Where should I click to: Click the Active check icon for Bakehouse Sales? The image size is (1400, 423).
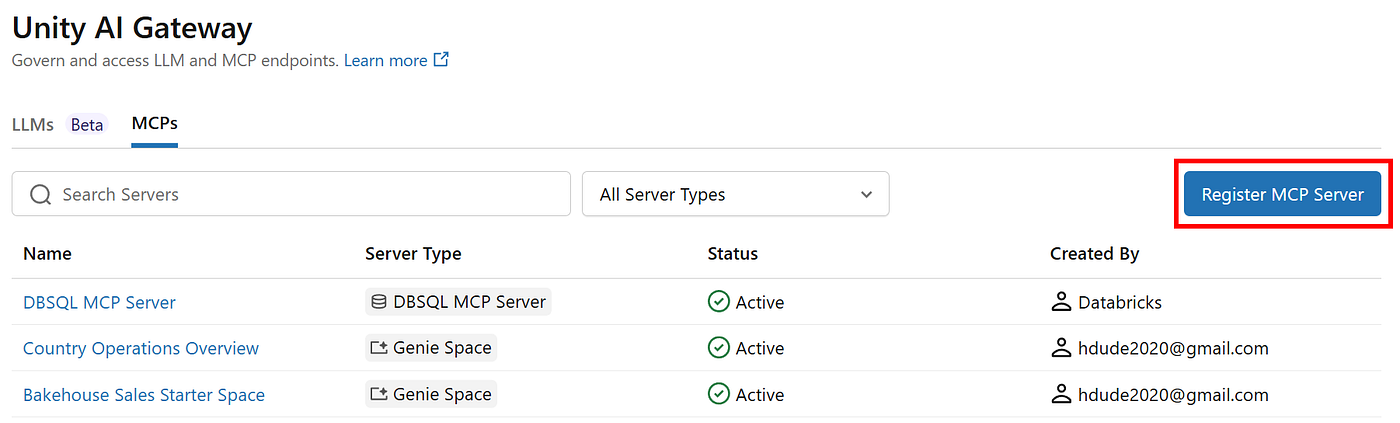click(718, 394)
